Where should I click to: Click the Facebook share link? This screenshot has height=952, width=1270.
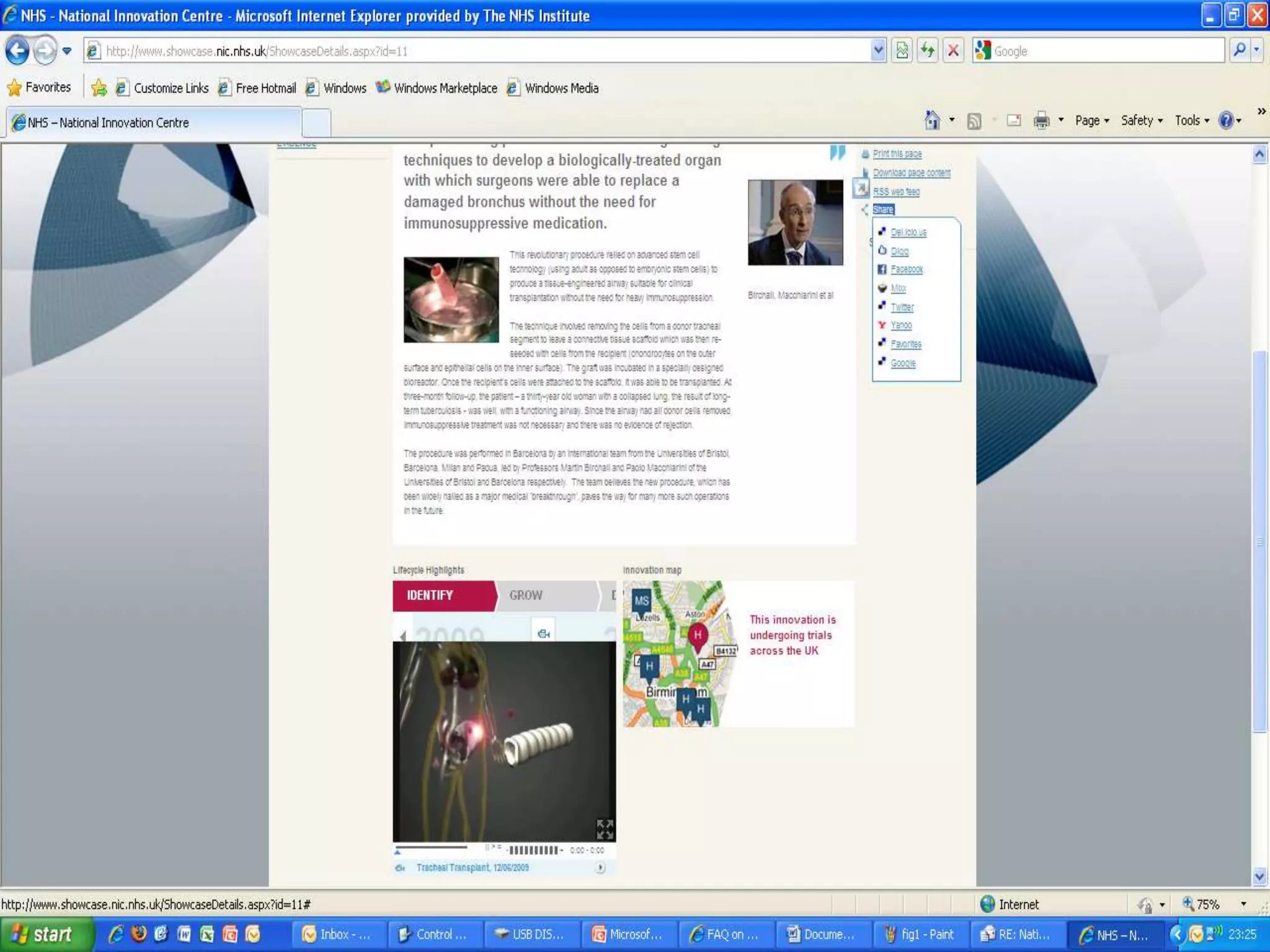[x=907, y=269]
